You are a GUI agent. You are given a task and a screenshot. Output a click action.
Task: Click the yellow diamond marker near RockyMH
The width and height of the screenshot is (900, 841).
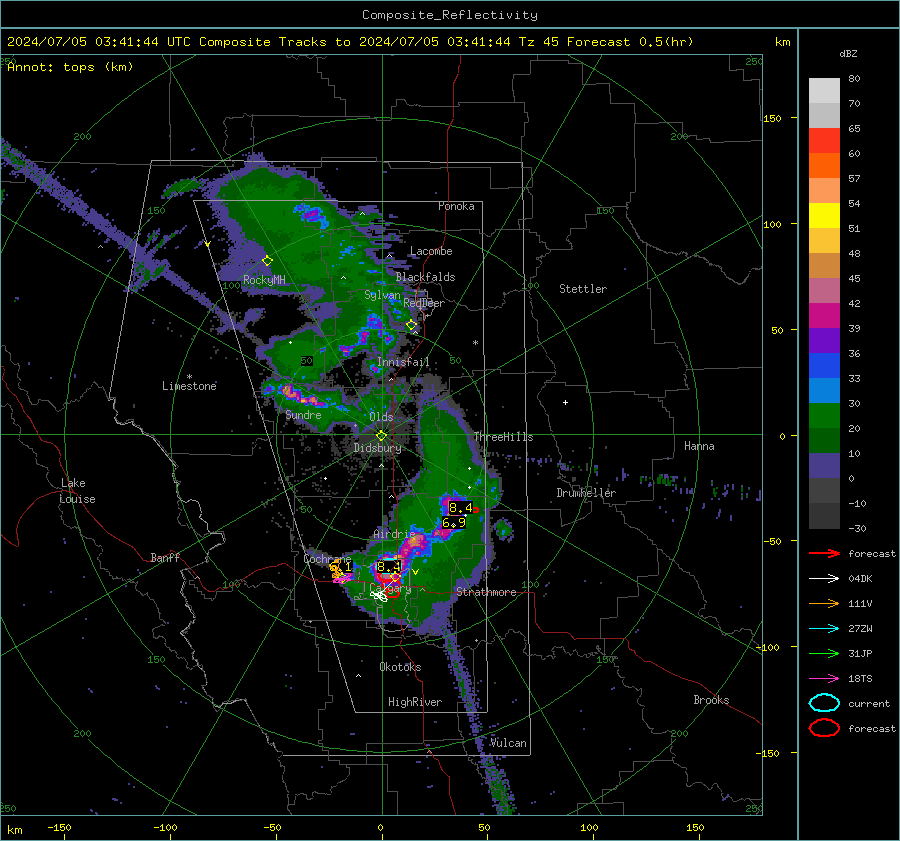click(267, 261)
